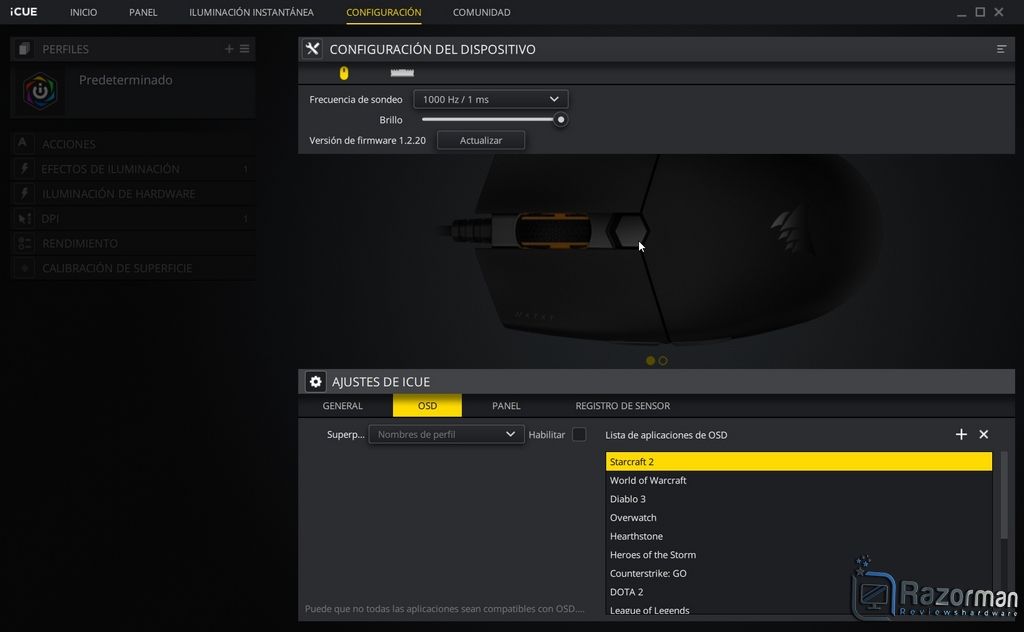Open the ACCIONES section
This screenshot has width=1024, height=632.
[x=133, y=144]
